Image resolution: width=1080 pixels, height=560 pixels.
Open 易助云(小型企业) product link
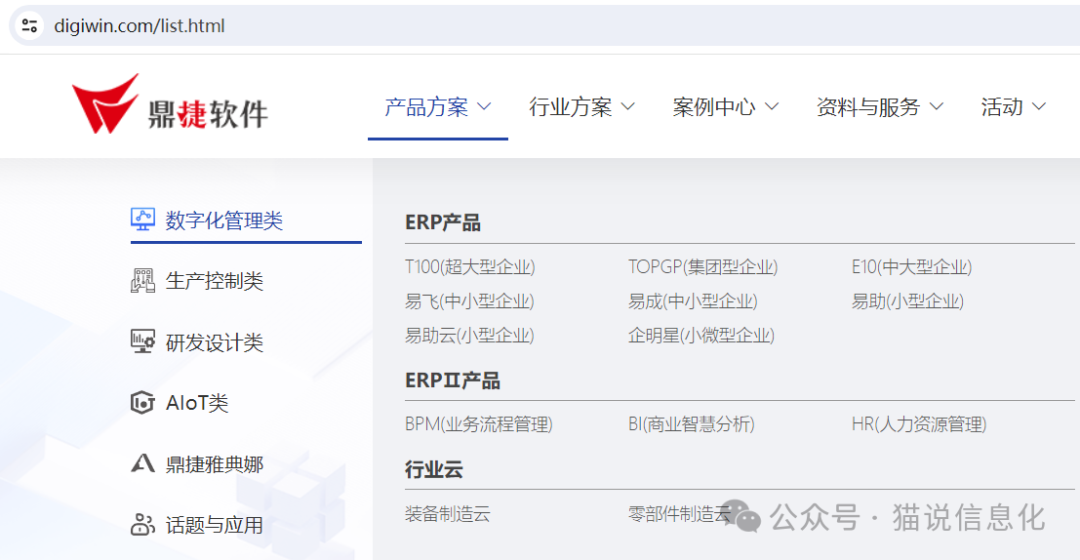[469, 336]
